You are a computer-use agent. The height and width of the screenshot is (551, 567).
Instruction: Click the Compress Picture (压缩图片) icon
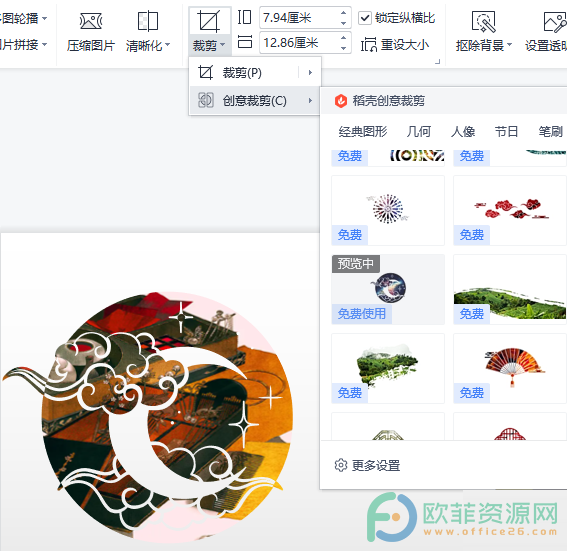coord(91,21)
